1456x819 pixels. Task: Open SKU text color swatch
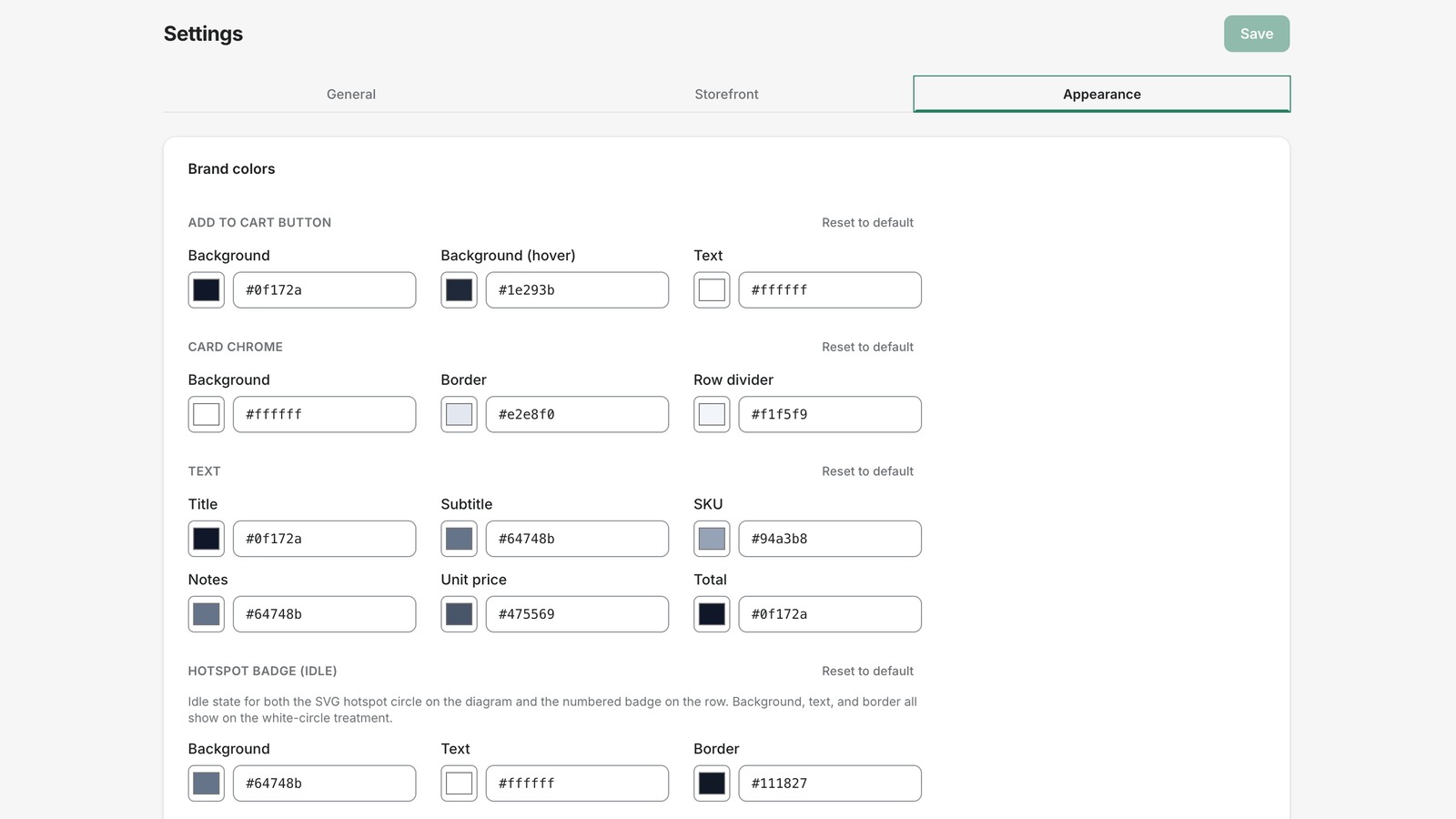[712, 539]
